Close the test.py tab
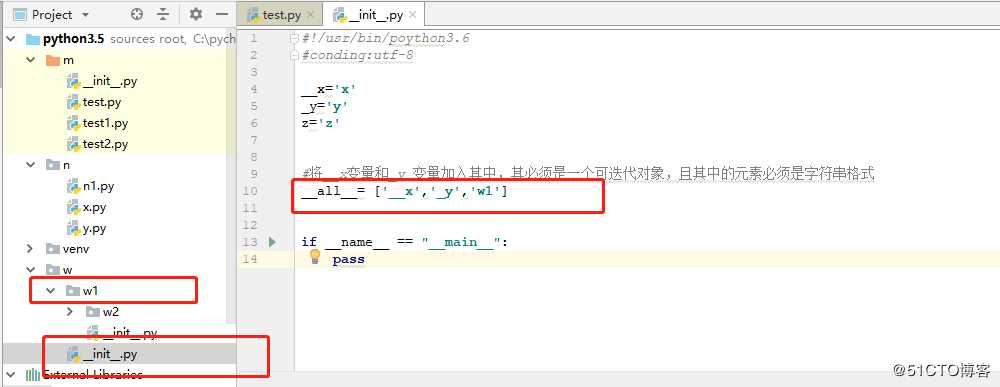 pos(310,15)
